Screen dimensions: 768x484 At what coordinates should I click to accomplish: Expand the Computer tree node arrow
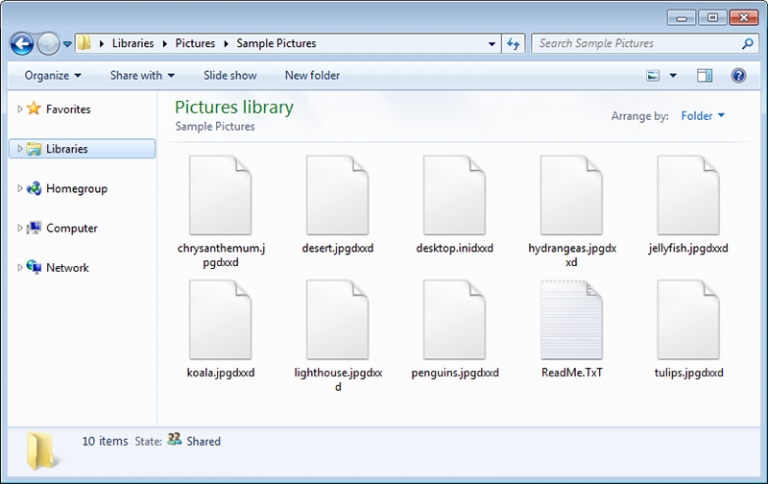coord(19,228)
